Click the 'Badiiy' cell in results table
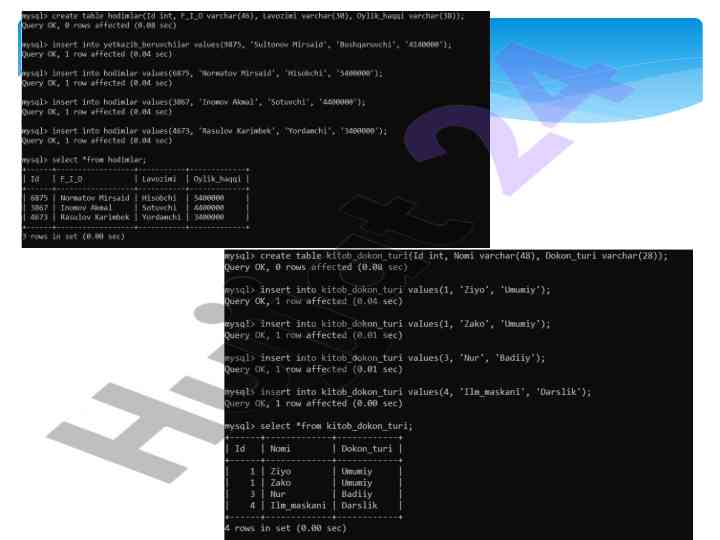 [x=357, y=494]
